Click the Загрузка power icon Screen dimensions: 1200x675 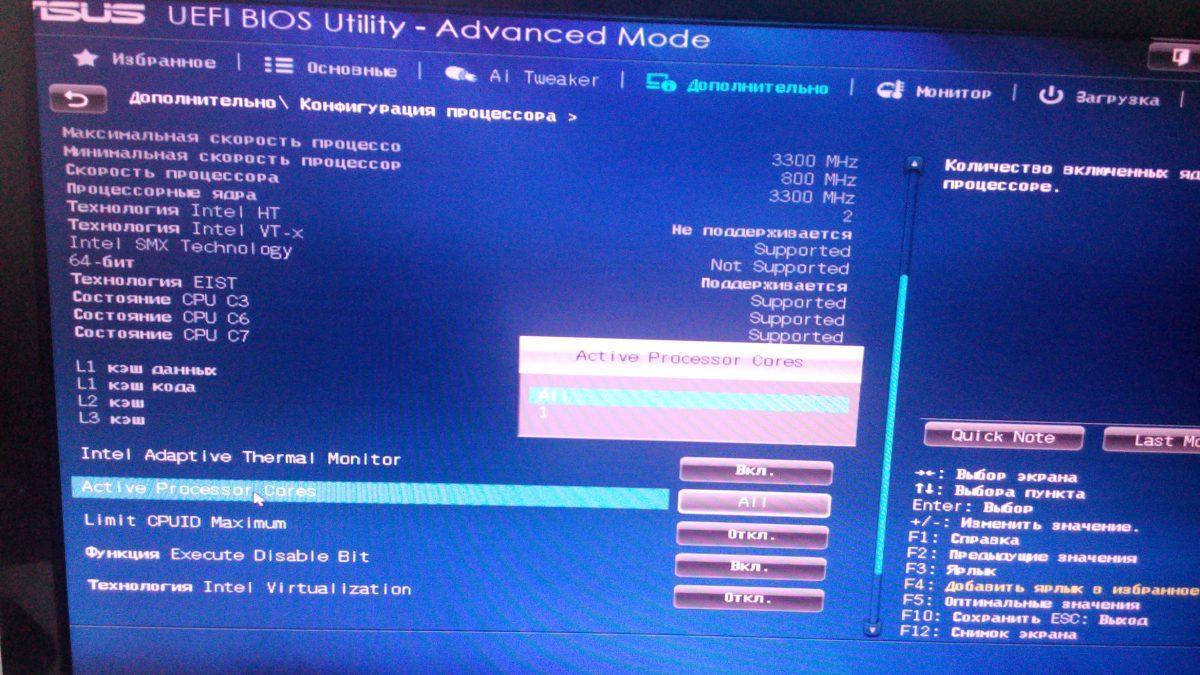pos(1051,95)
